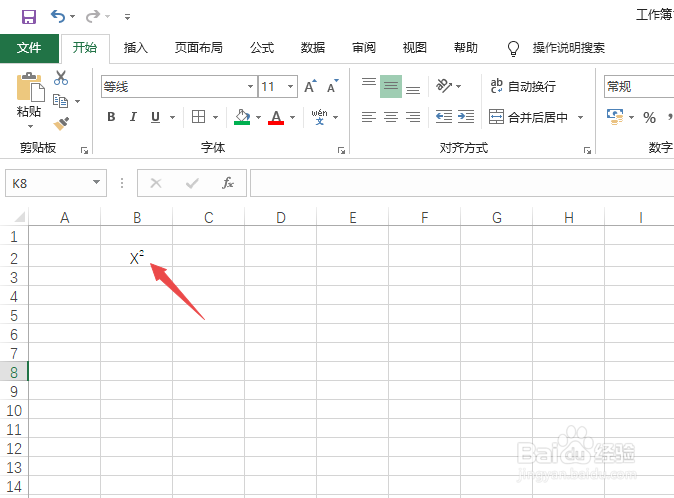Toggle Bold formatting
The image size is (674, 498).
coord(111,117)
